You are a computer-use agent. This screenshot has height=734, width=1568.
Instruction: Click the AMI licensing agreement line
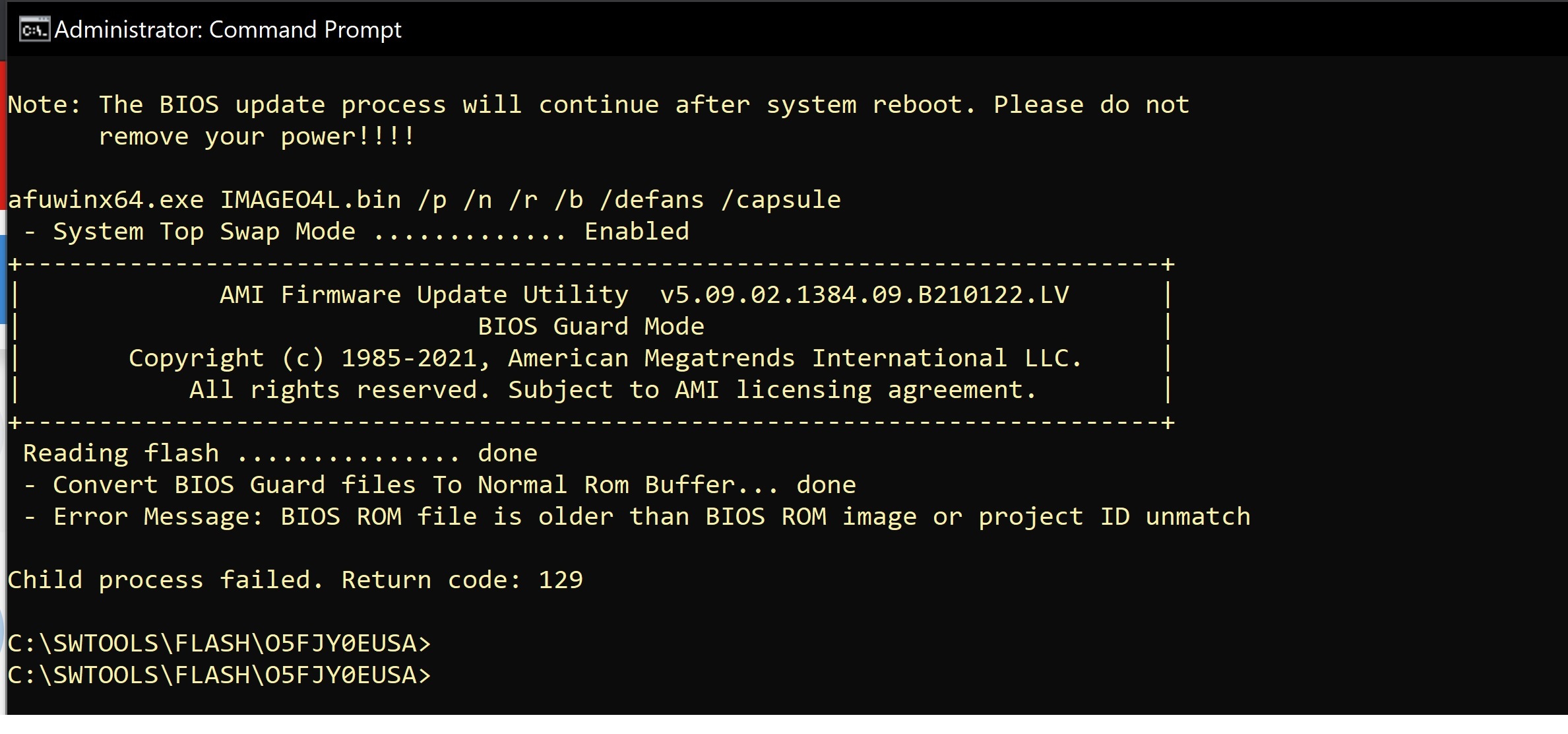click(613, 389)
